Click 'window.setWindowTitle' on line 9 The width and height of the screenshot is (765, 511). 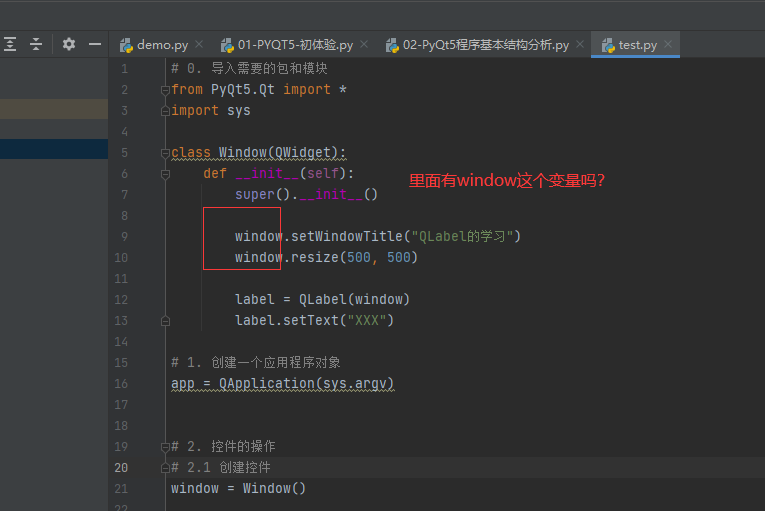tap(319, 237)
